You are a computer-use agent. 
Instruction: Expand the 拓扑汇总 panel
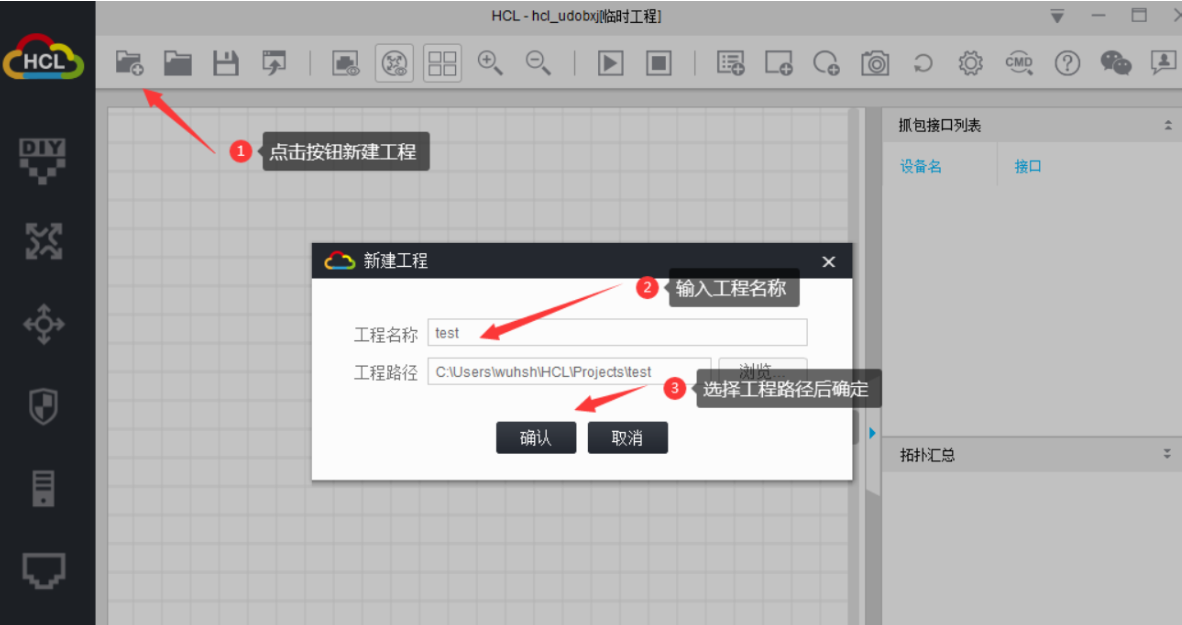point(1166,454)
